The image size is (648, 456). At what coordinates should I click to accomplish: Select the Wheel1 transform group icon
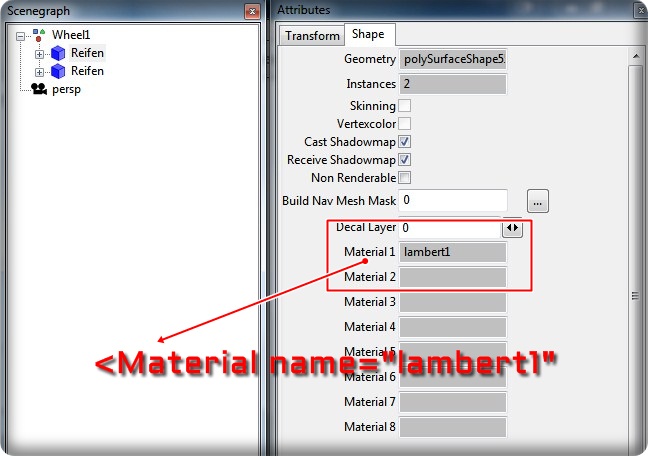tap(39, 34)
